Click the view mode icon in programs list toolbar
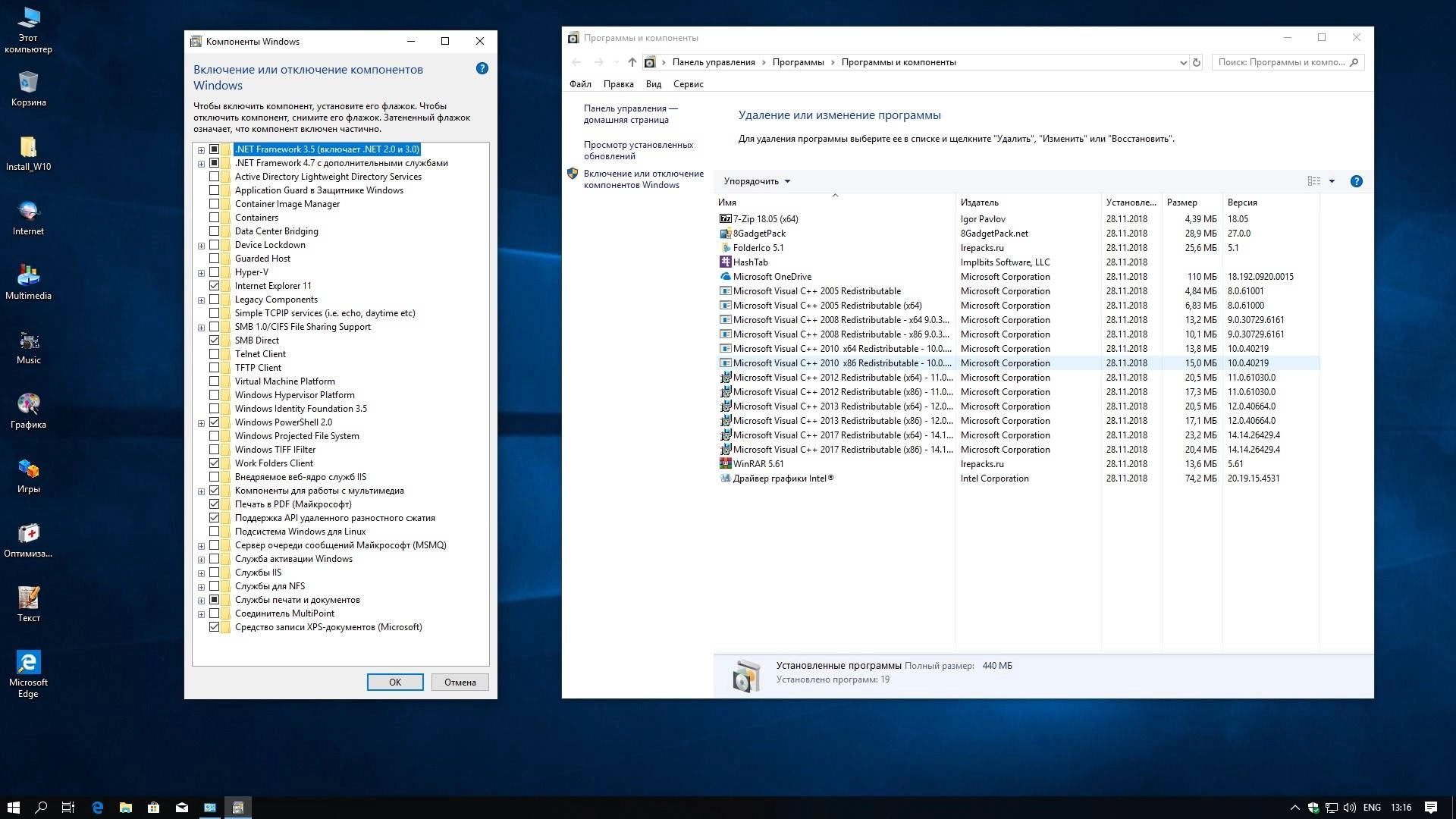The image size is (1456, 819). (1314, 181)
